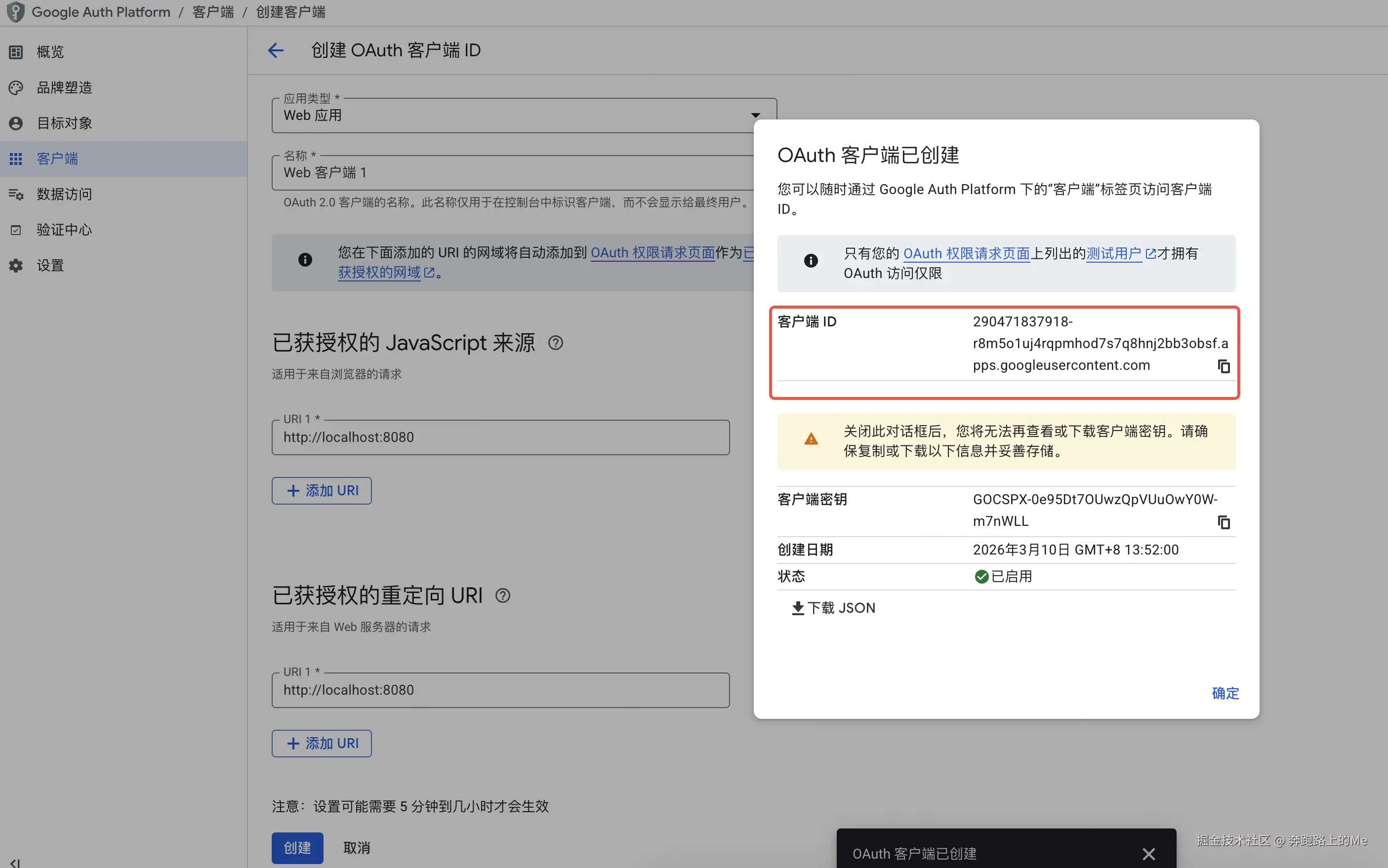This screenshot has height=868, width=1388.
Task: Open the 数据访问 data access page
Action: (64, 194)
